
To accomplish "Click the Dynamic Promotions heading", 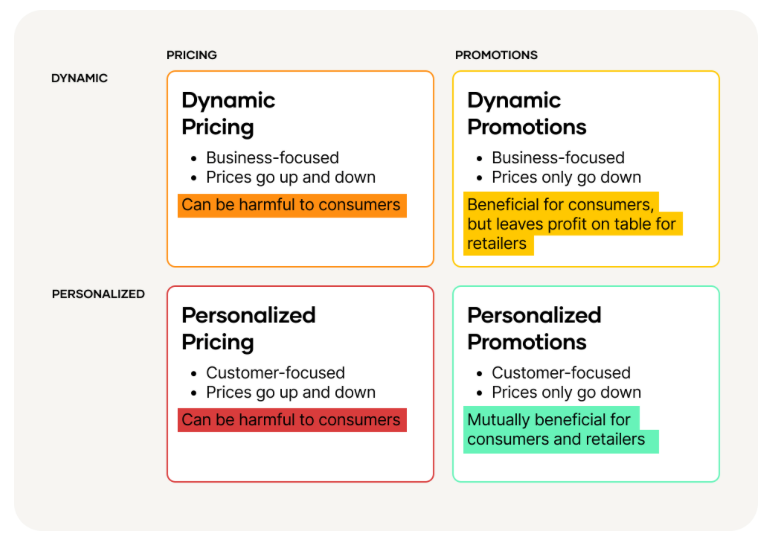I will pos(527,113).
